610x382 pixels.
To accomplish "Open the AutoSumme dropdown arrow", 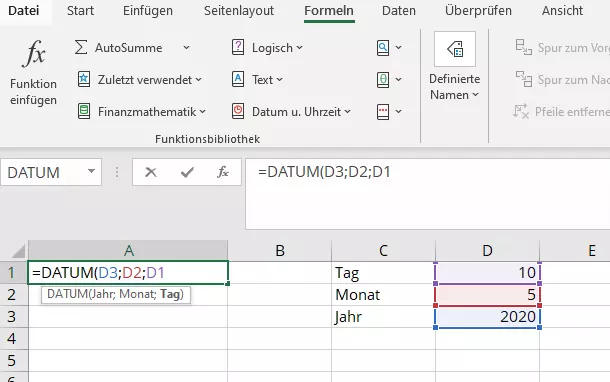I will [x=186, y=47].
